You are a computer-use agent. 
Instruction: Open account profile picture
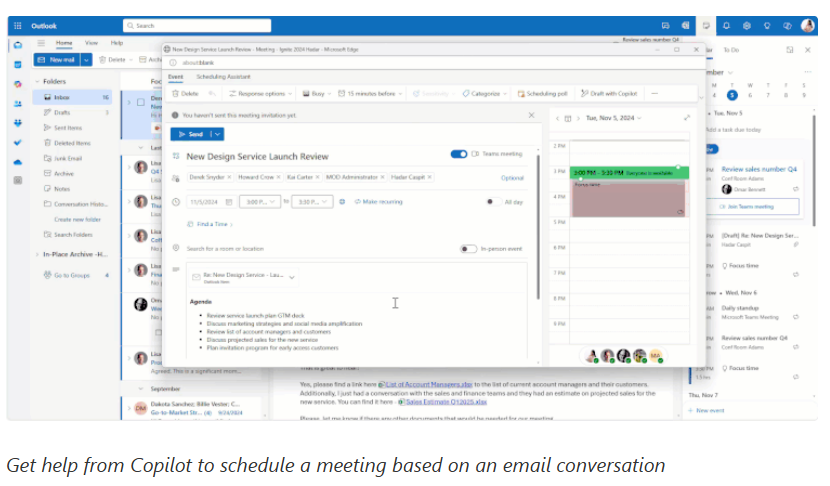807,25
